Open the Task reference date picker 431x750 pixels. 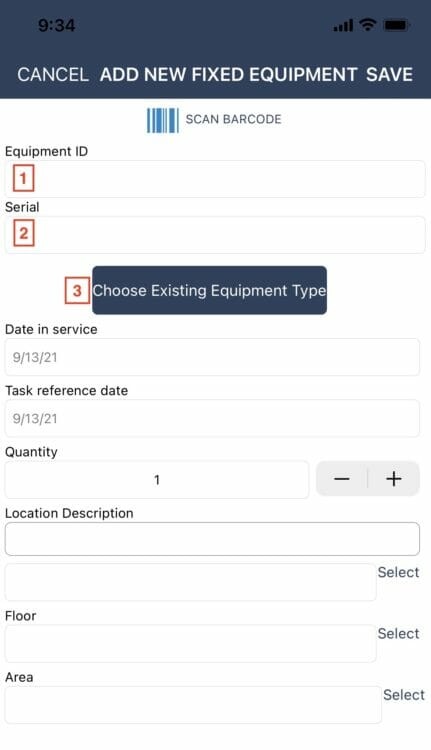(212, 419)
